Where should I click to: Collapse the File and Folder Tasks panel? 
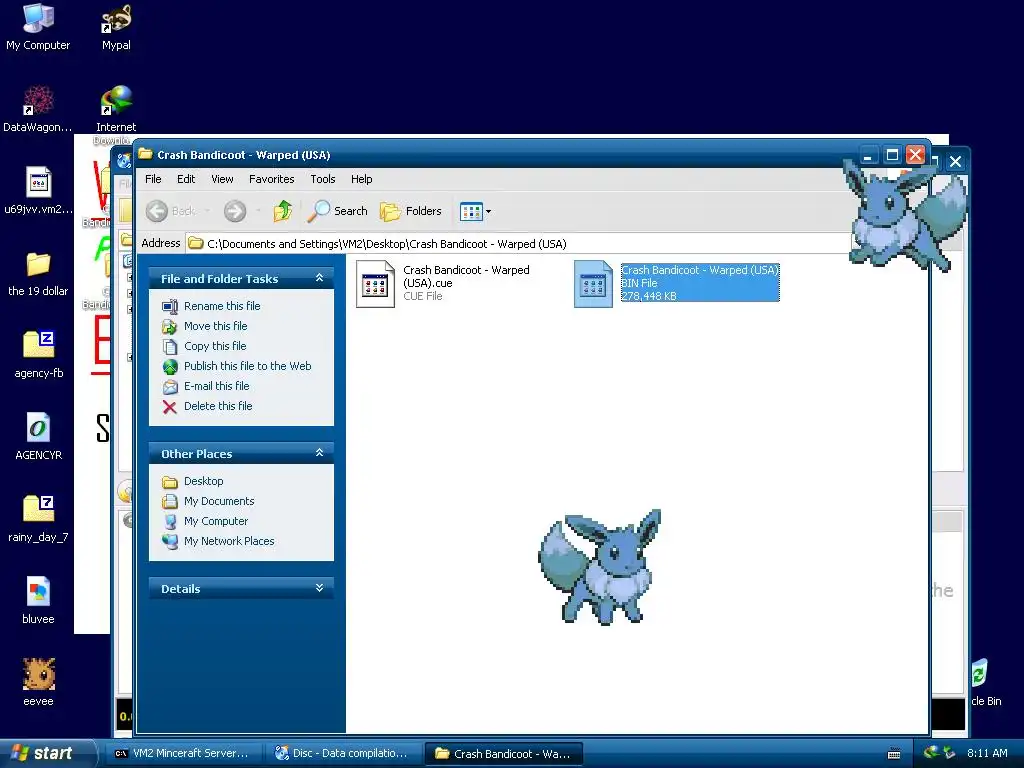tap(319, 278)
